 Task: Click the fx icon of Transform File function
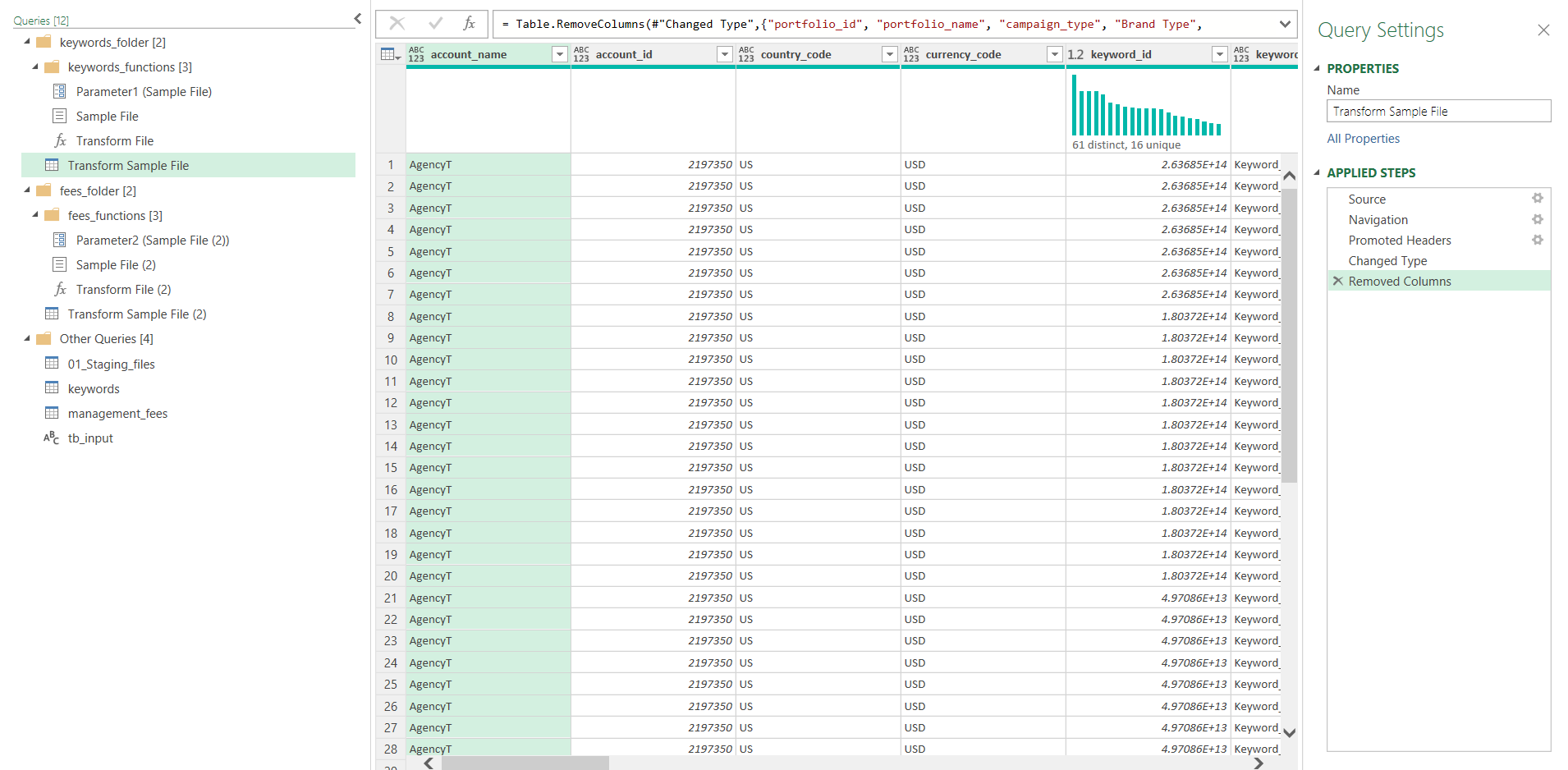[60, 140]
